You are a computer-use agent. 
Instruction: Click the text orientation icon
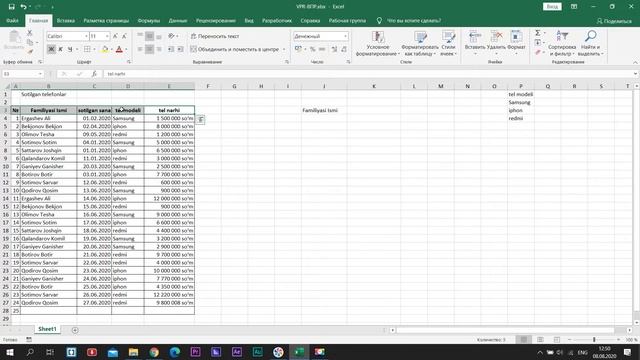[x=172, y=36]
